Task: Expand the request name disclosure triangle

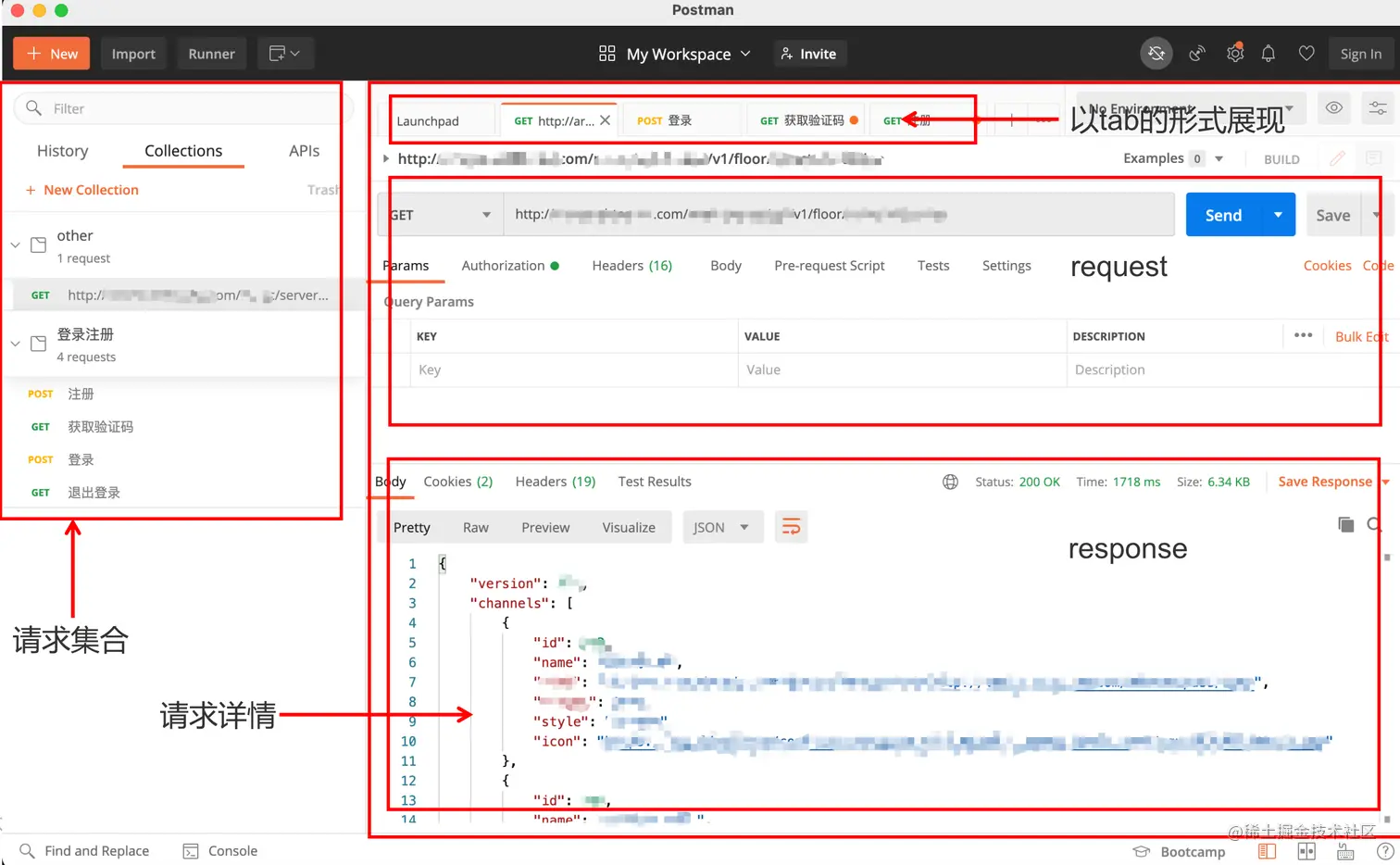Action: tap(386, 158)
